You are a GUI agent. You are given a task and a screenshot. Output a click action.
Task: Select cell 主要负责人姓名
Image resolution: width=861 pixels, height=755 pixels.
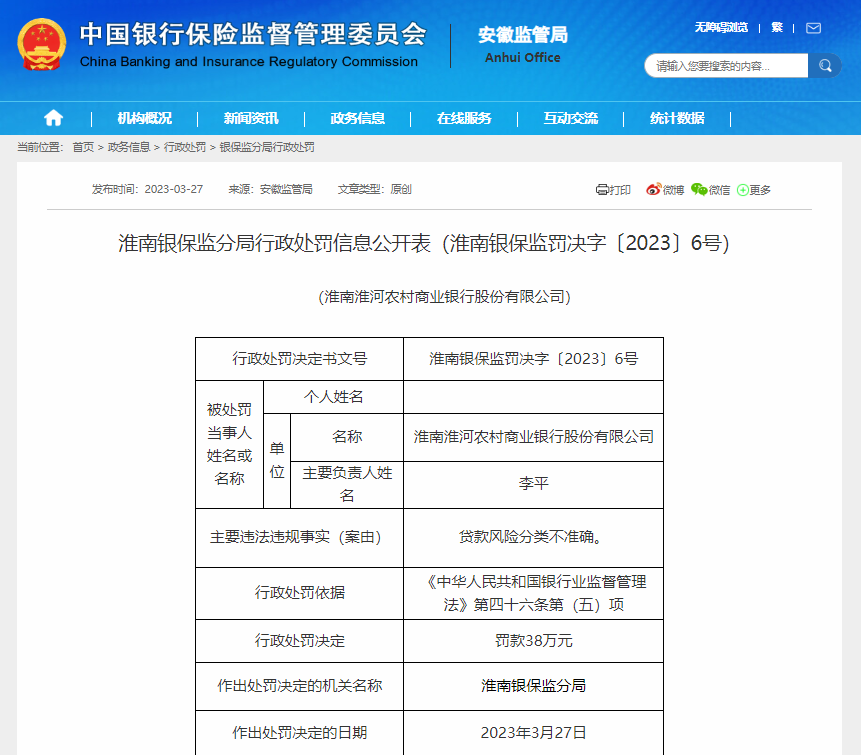(347, 485)
